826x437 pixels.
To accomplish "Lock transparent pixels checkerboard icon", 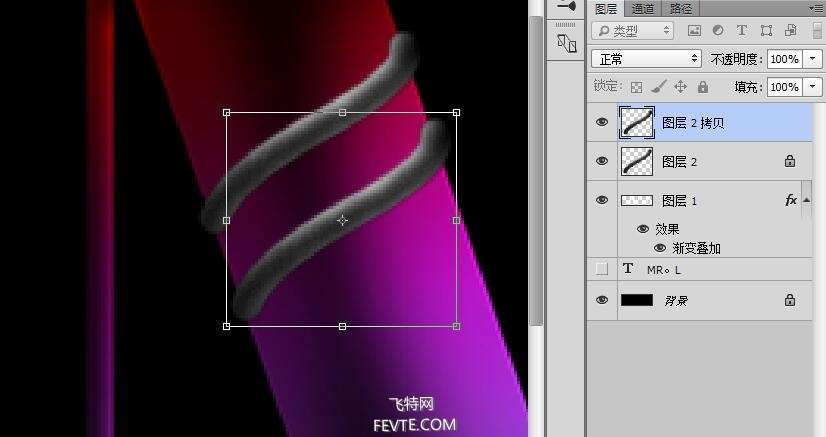I will click(637, 87).
